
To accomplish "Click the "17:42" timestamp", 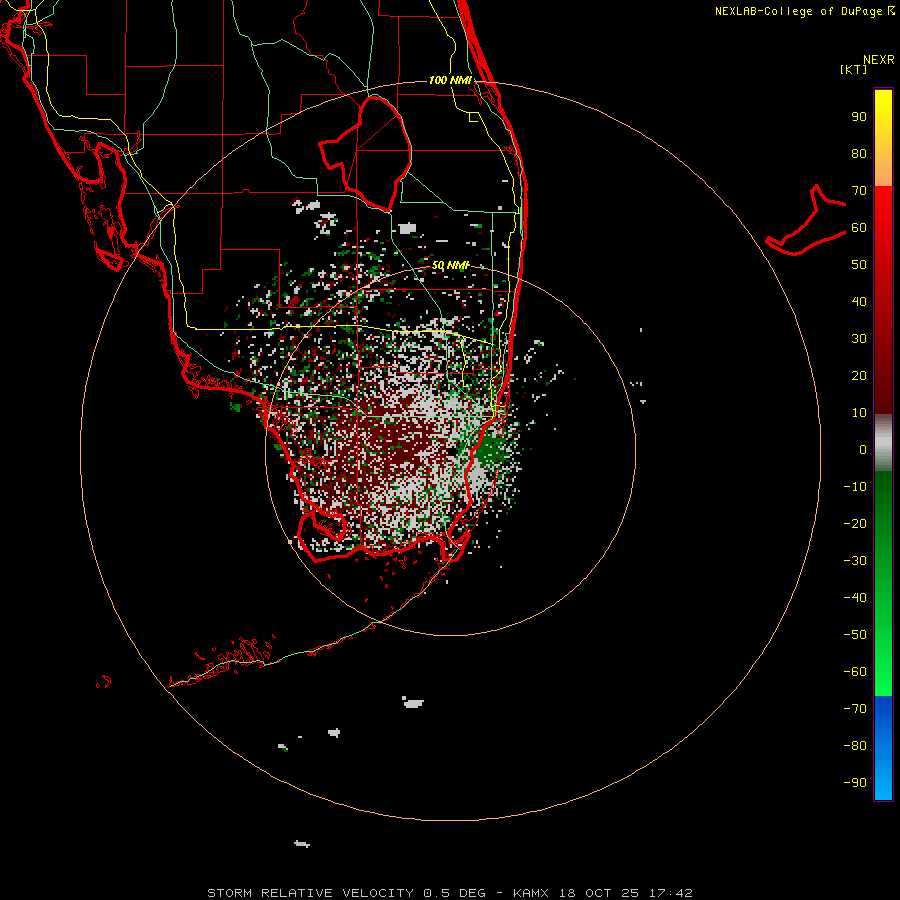I will point(671,893).
